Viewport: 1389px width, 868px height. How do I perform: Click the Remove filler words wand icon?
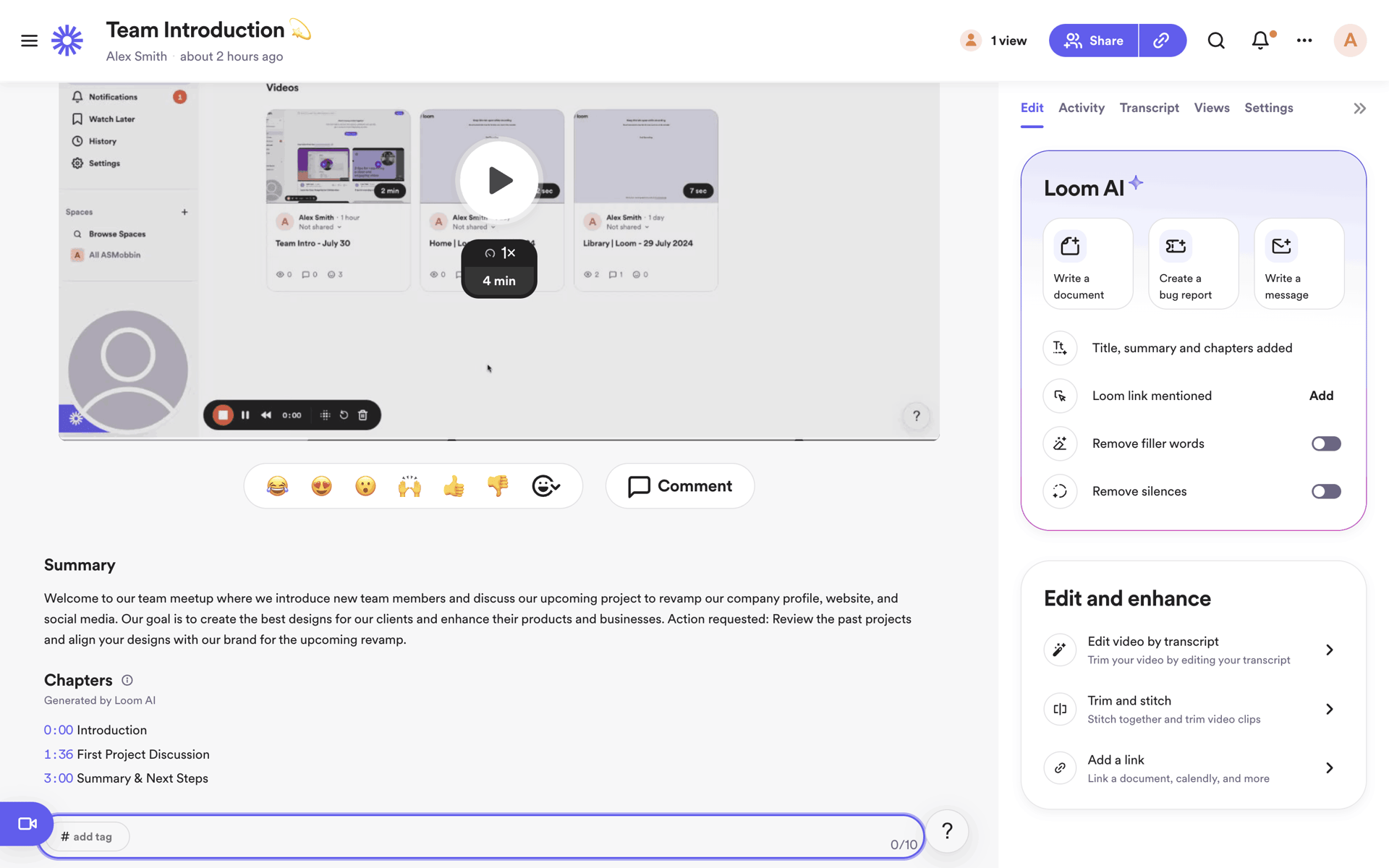coord(1060,443)
